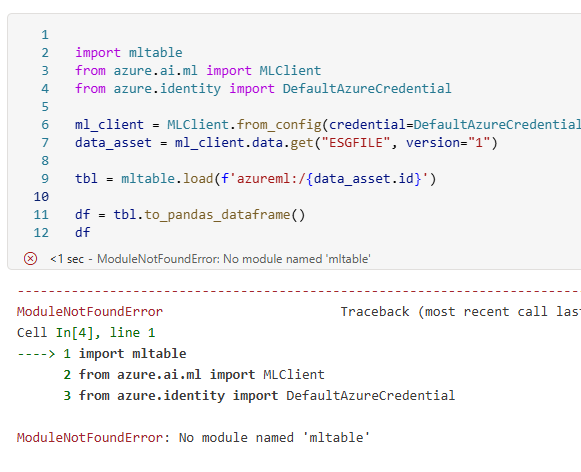Click the MLClient import on line 3
581x472 pixels.
(290, 70)
